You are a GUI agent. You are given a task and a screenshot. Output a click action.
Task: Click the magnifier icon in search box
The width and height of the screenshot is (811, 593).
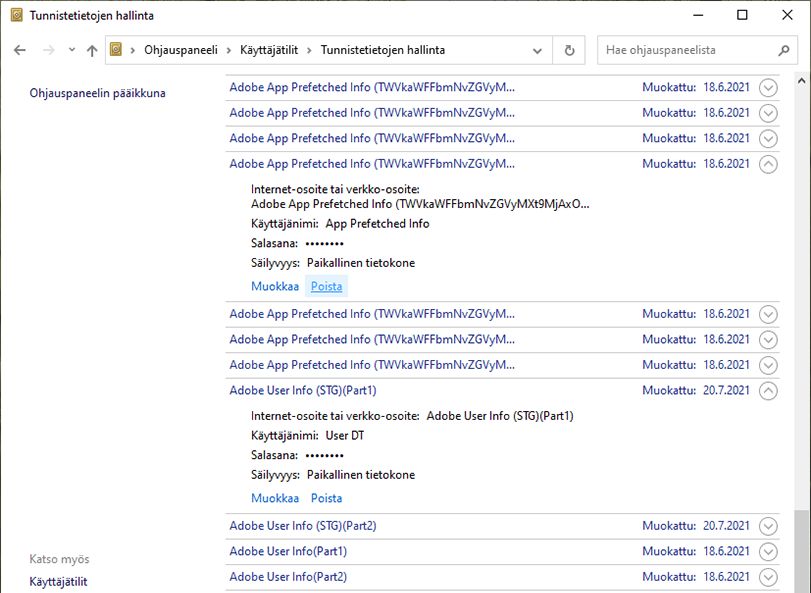784,50
